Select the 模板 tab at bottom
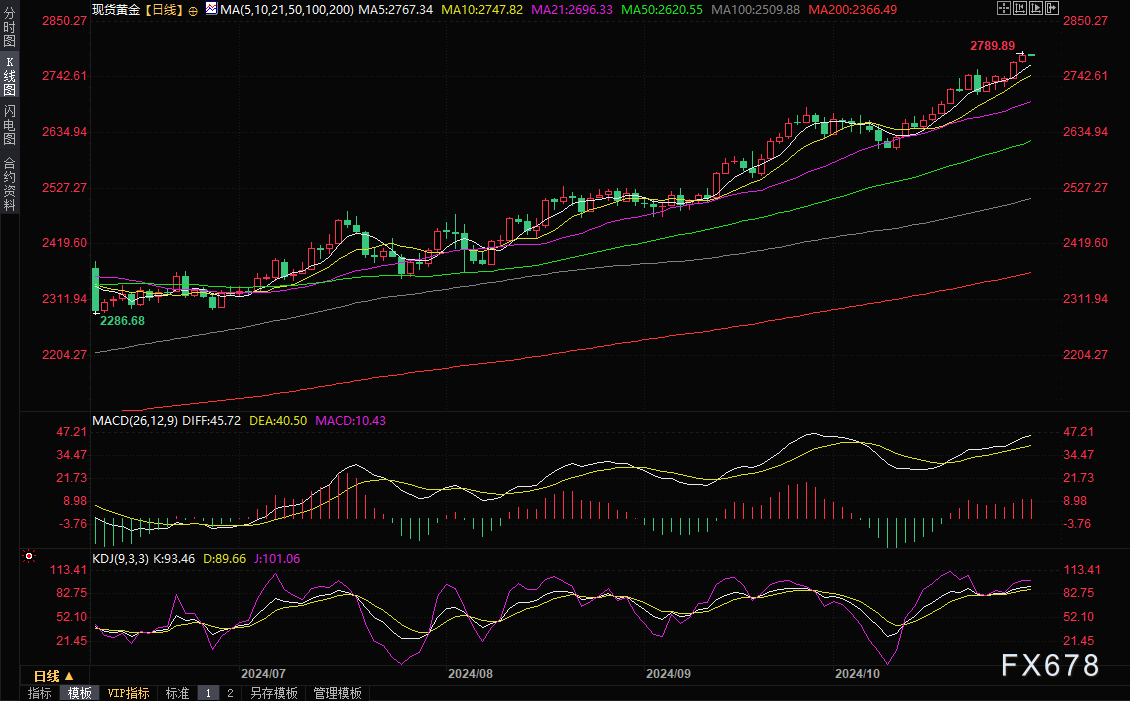The image size is (1130, 701). click(x=79, y=693)
